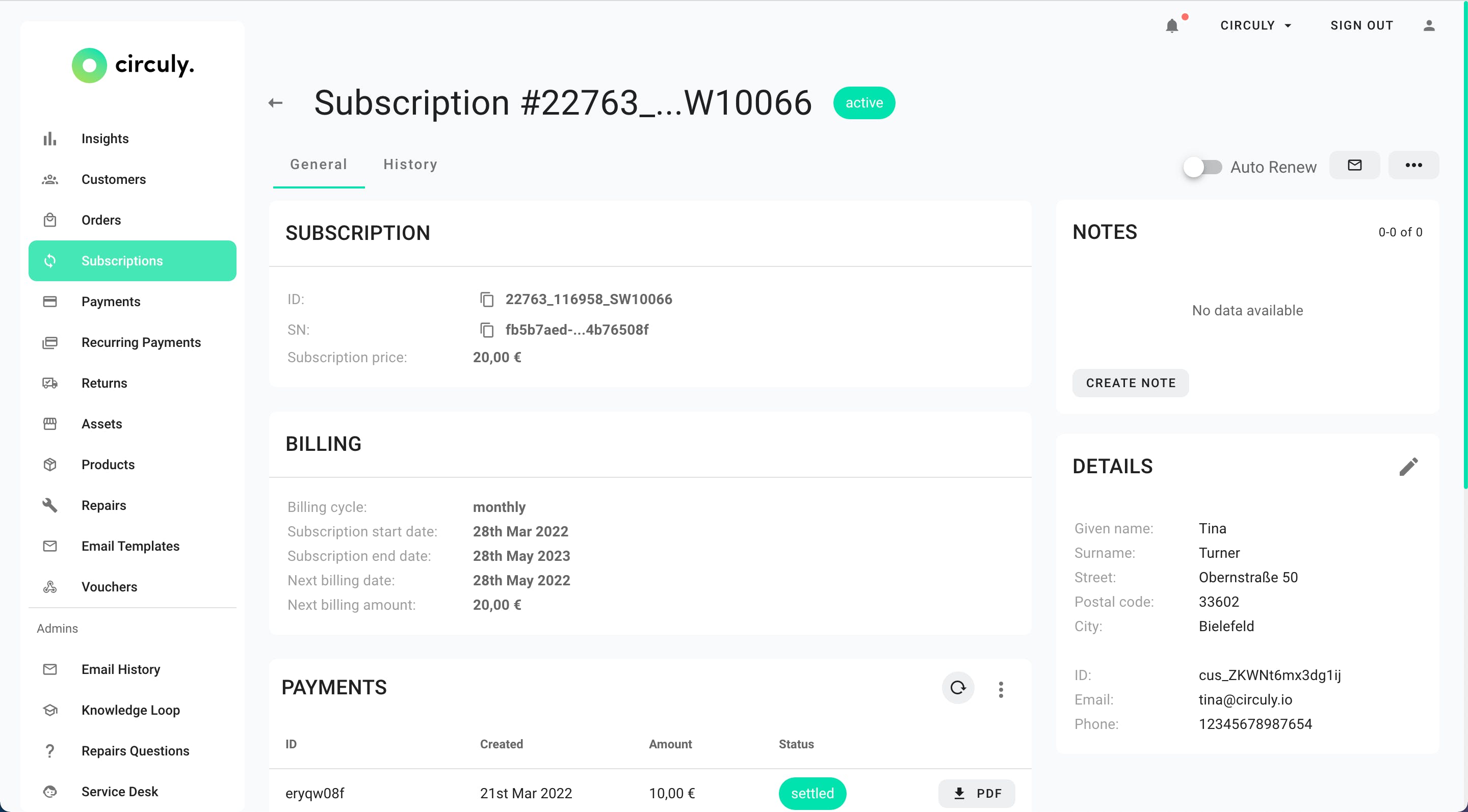Open Subscriptions in the sidebar

point(132,261)
